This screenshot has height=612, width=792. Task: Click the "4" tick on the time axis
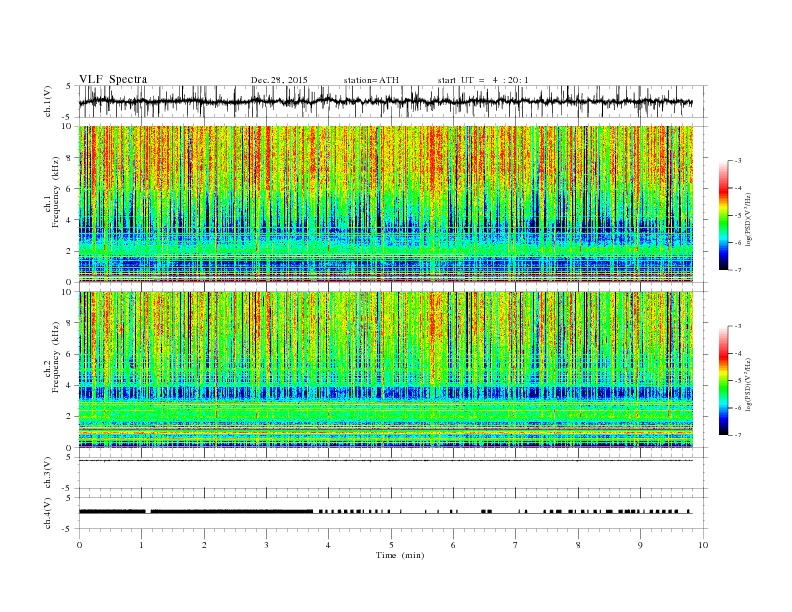[x=329, y=545]
